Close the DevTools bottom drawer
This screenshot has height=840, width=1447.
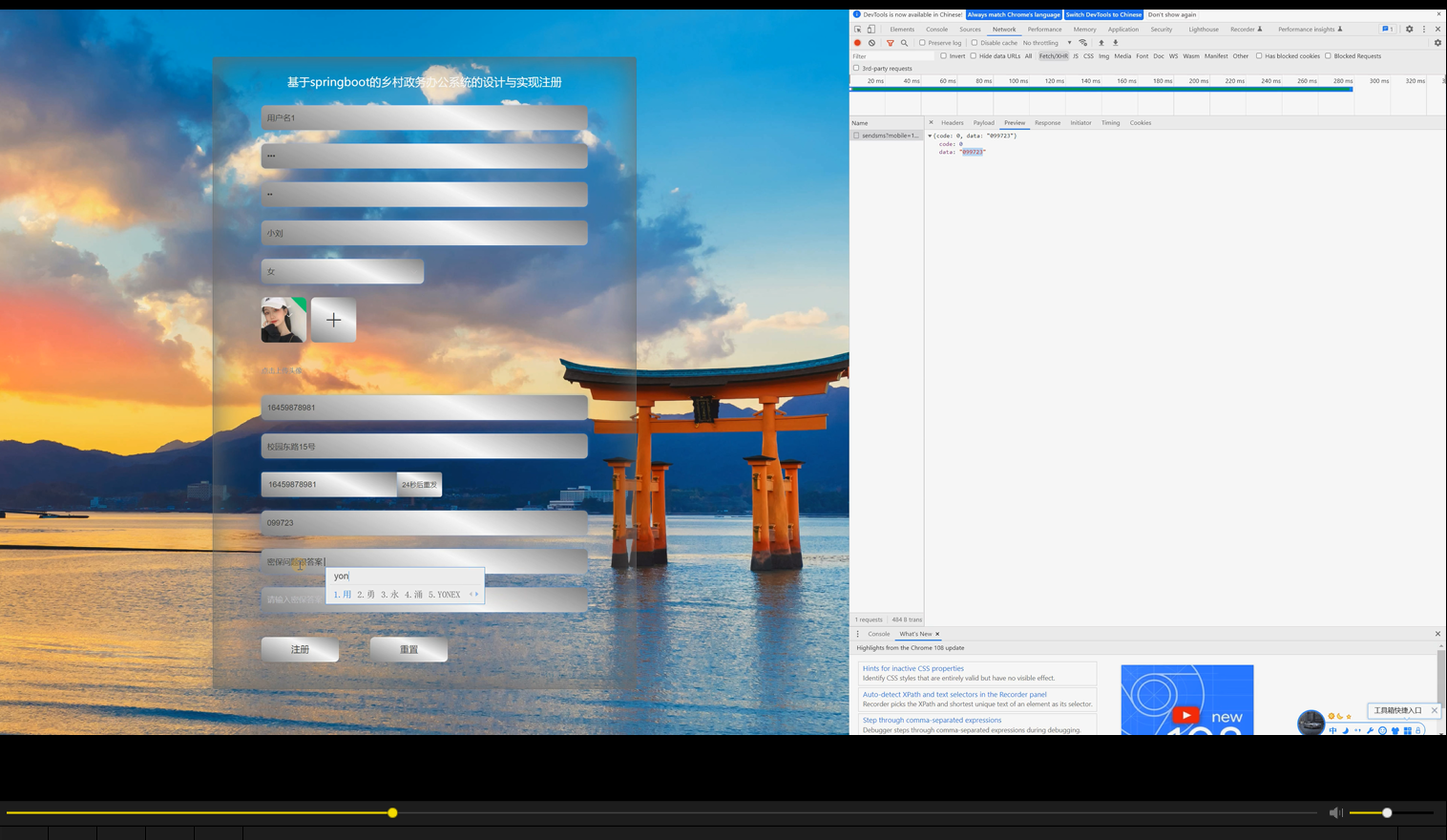click(x=1437, y=634)
